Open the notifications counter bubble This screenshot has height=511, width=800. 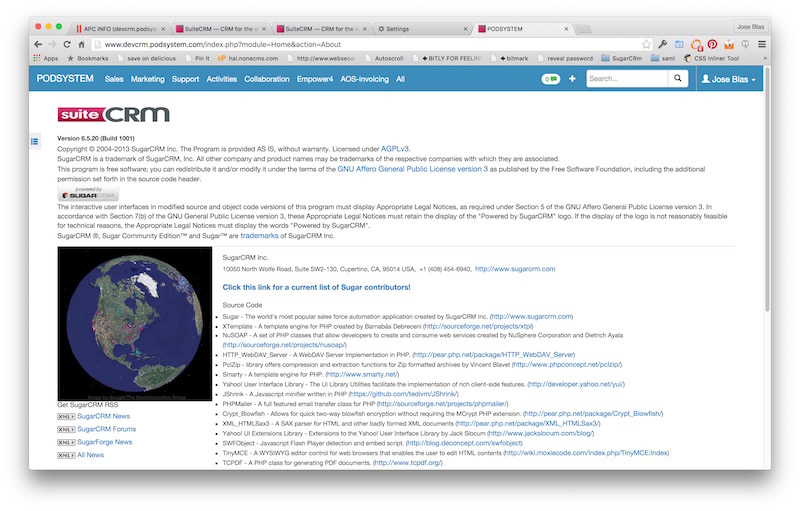pos(551,79)
